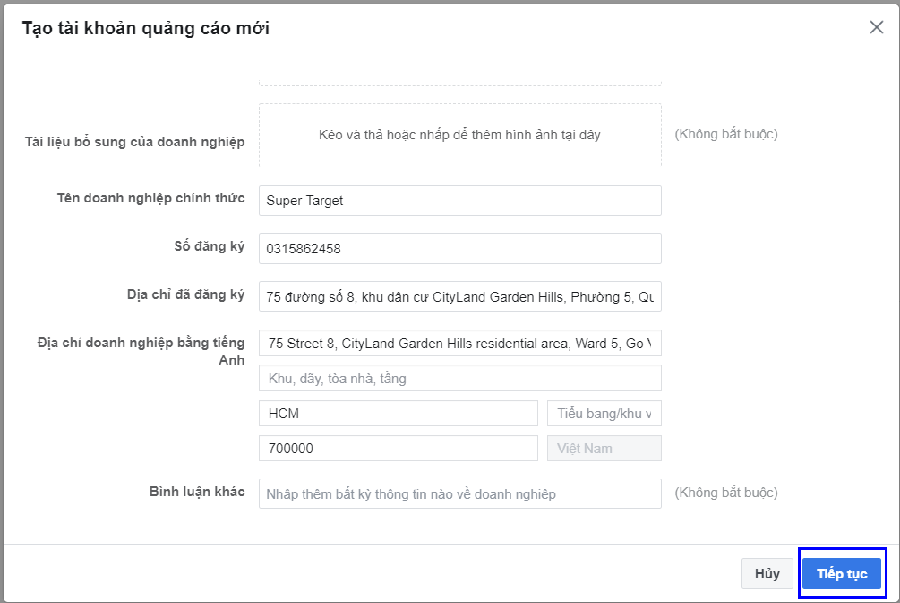This screenshot has width=900, height=603.
Task: Select the postal code field 700000
Action: (398, 448)
